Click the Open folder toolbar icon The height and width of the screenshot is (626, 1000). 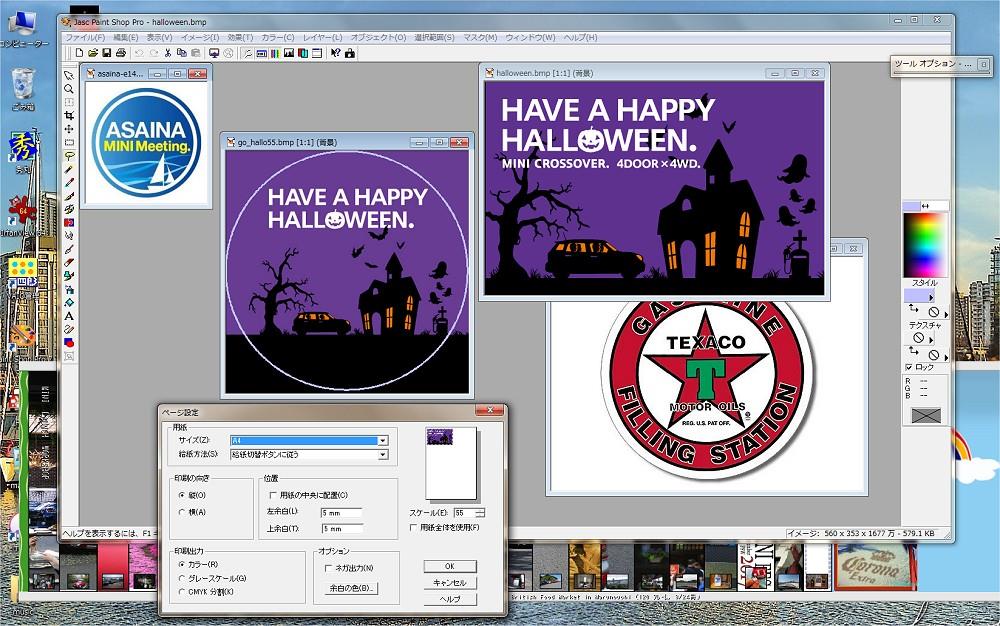(x=93, y=53)
